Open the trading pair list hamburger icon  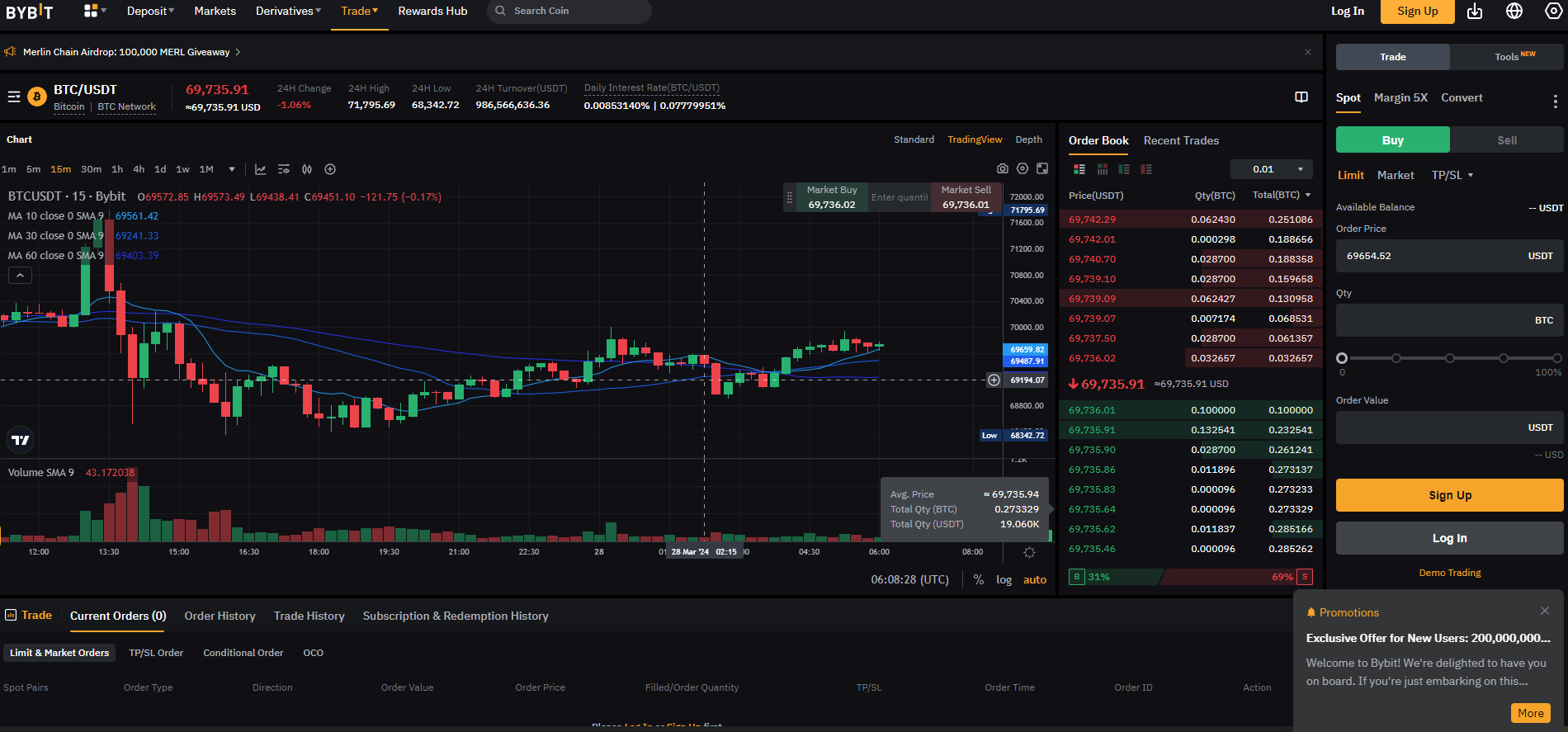pyautogui.click(x=14, y=97)
